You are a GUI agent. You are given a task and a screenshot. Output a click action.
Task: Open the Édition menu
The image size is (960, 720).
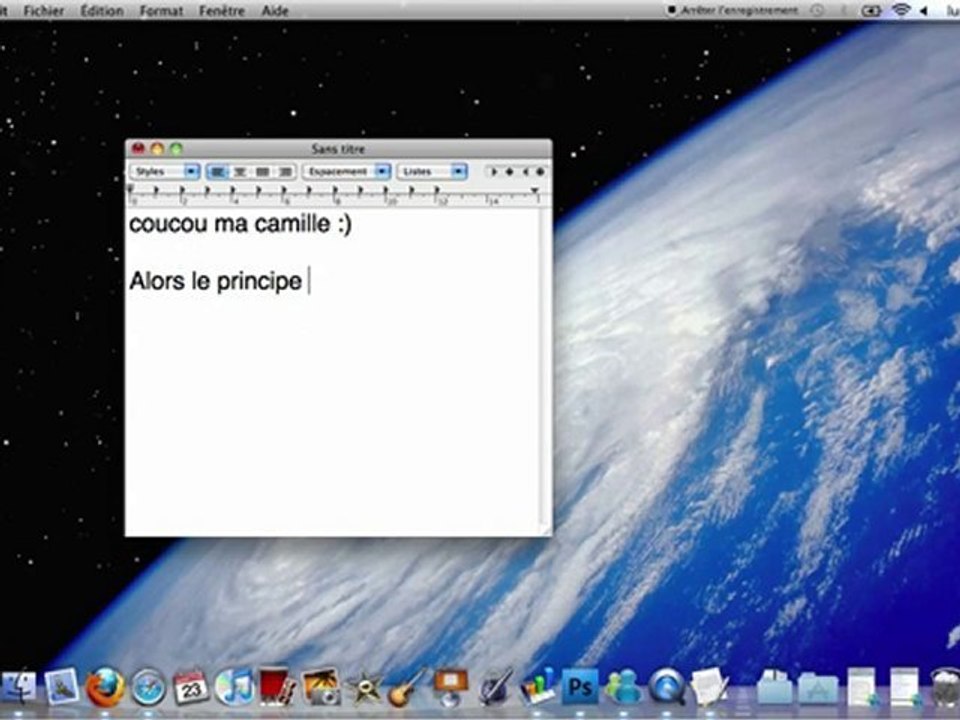coord(102,10)
